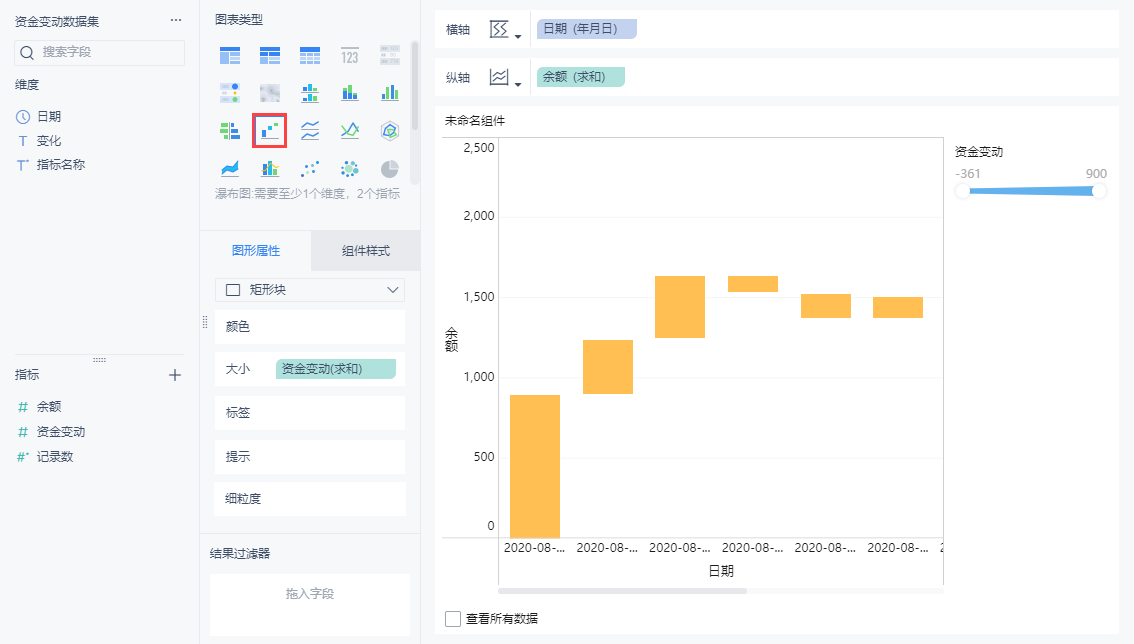Screen dimensions: 1134x644
Task: Click the chart horizontal scrollbar
Action: click(x=622, y=591)
